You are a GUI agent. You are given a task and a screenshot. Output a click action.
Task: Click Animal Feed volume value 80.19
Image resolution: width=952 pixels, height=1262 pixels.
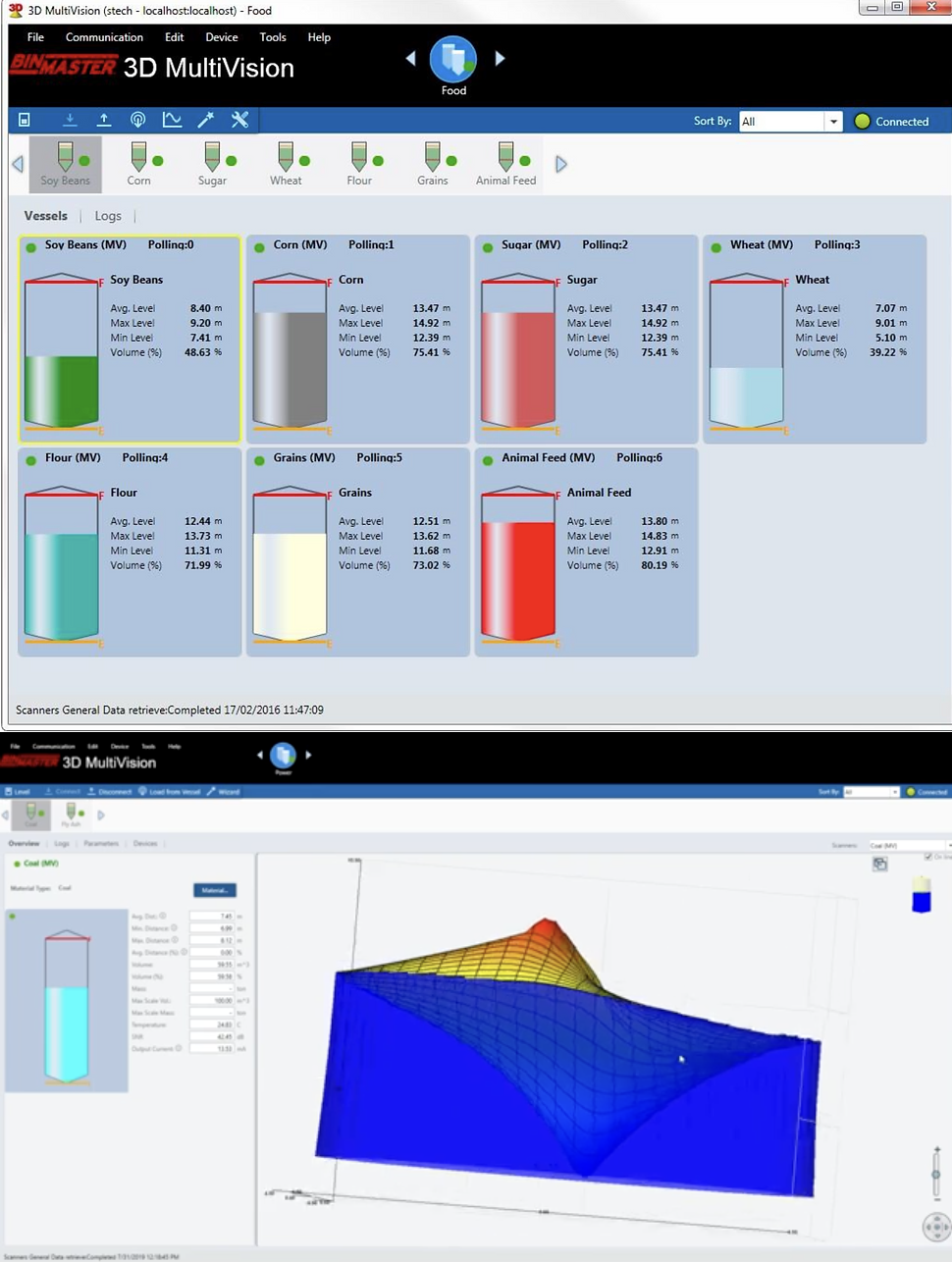655,565
